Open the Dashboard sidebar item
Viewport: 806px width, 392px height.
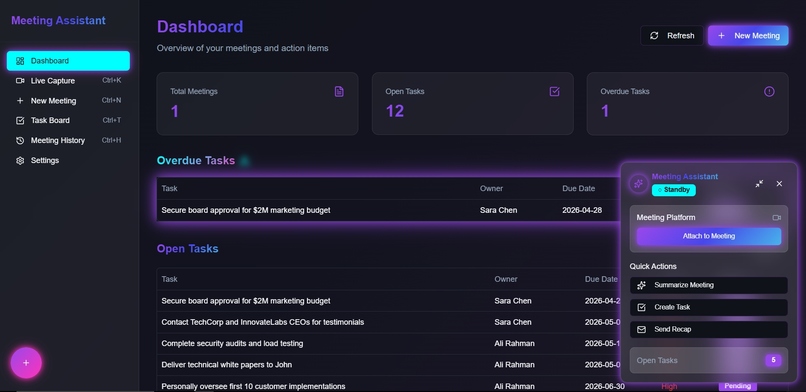(68, 61)
